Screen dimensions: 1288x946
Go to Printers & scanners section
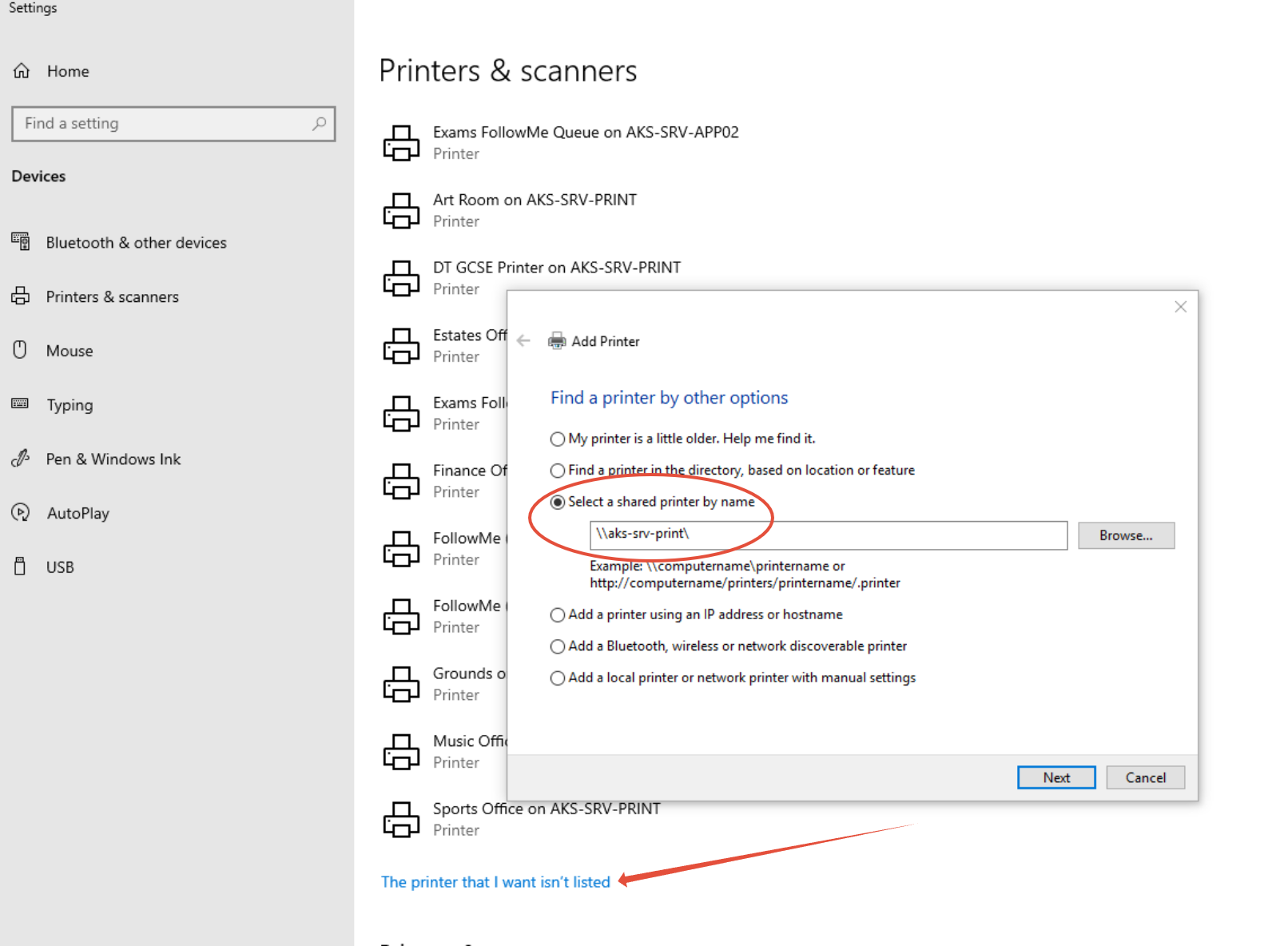(112, 296)
